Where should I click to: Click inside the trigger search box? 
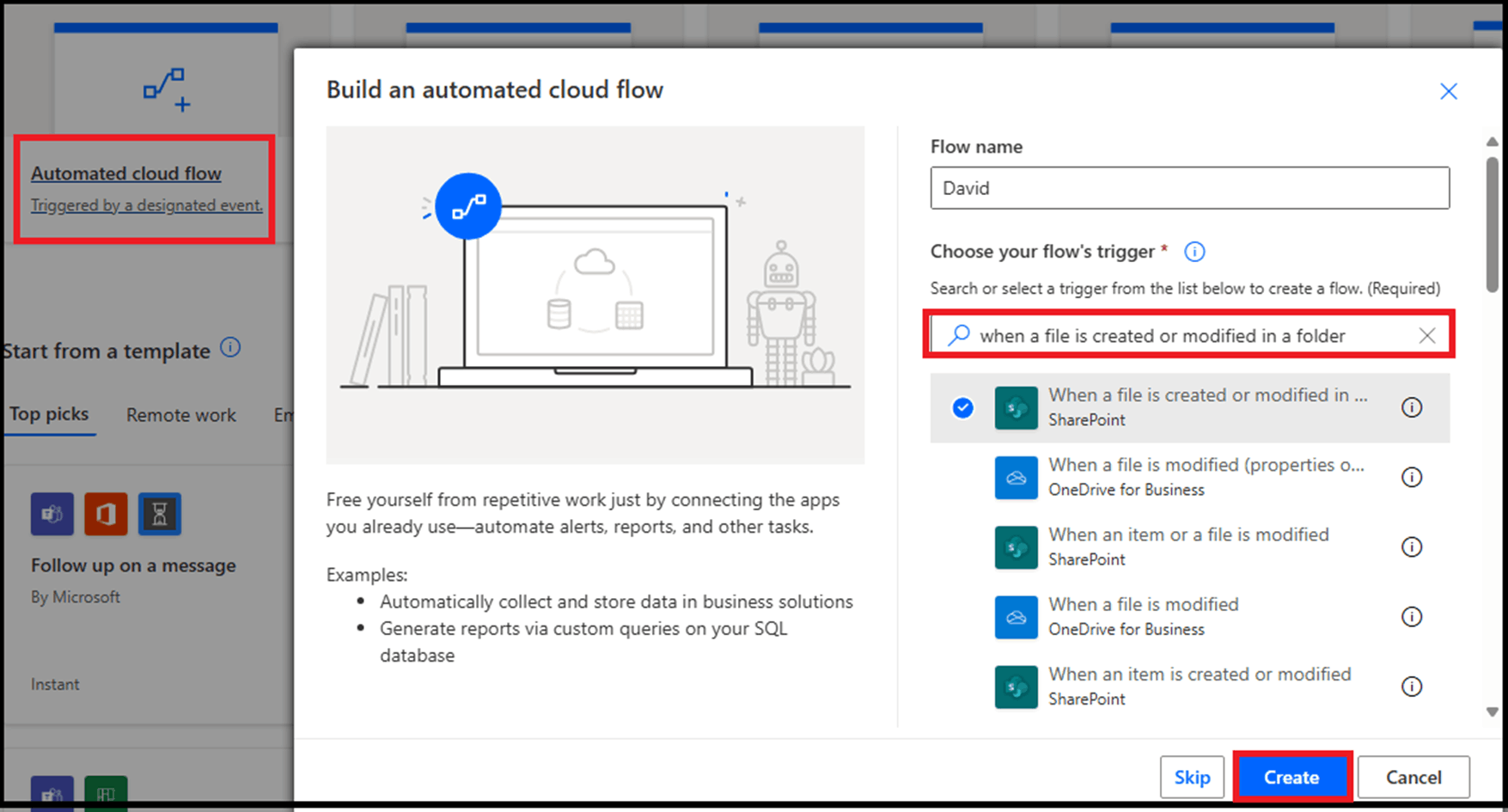pyautogui.click(x=1189, y=335)
